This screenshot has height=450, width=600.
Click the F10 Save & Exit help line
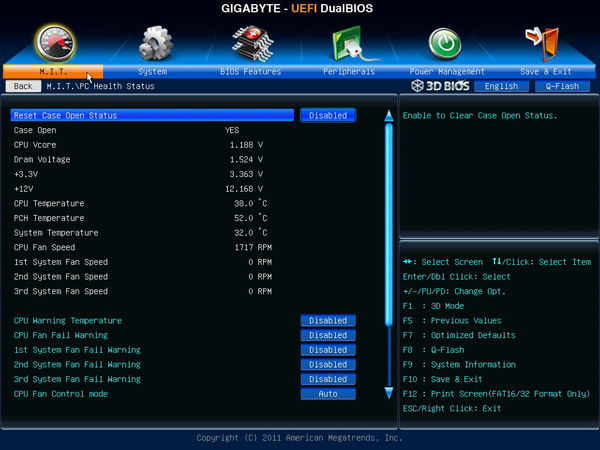pyautogui.click(x=443, y=379)
